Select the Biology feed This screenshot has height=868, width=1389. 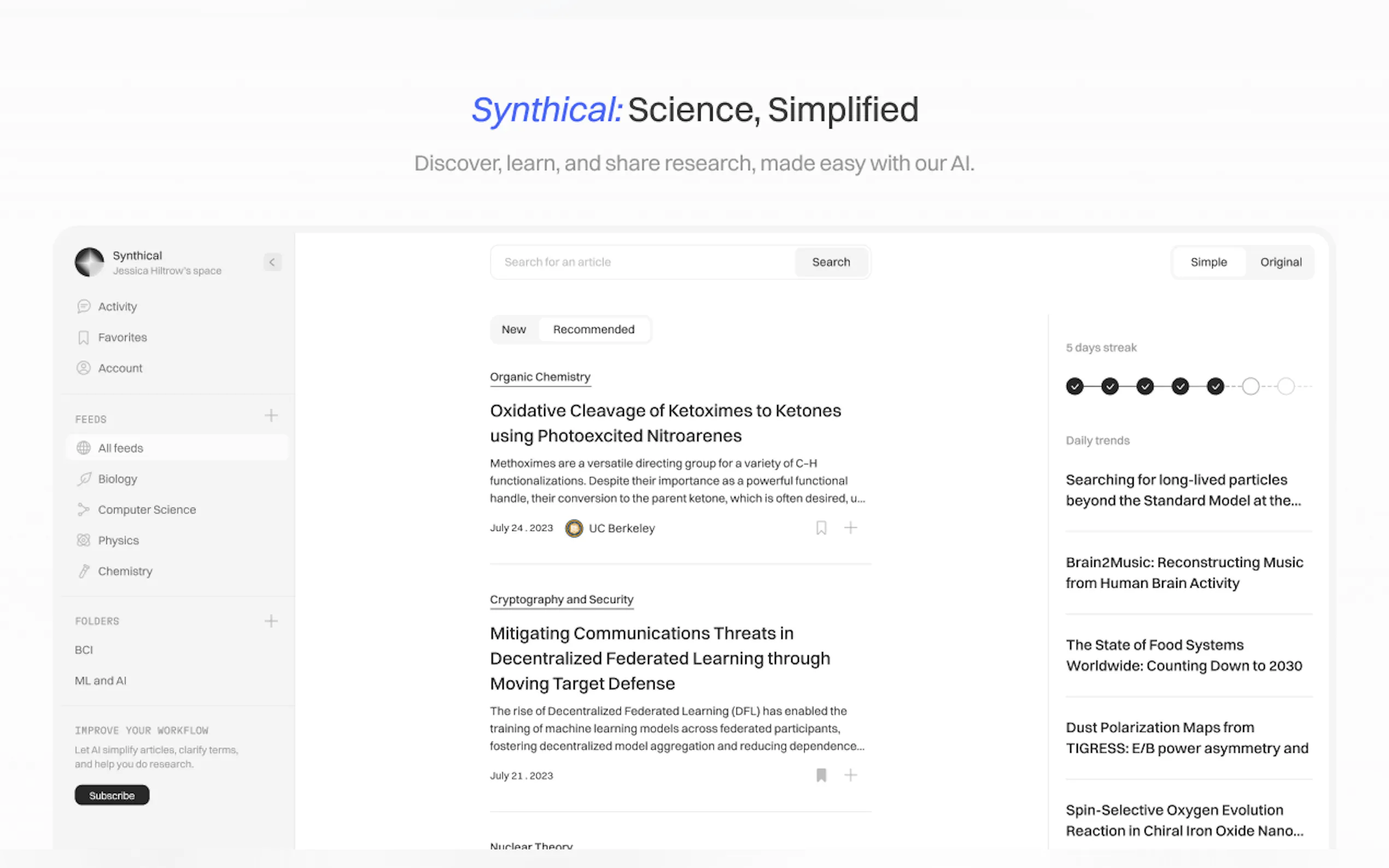(117, 479)
